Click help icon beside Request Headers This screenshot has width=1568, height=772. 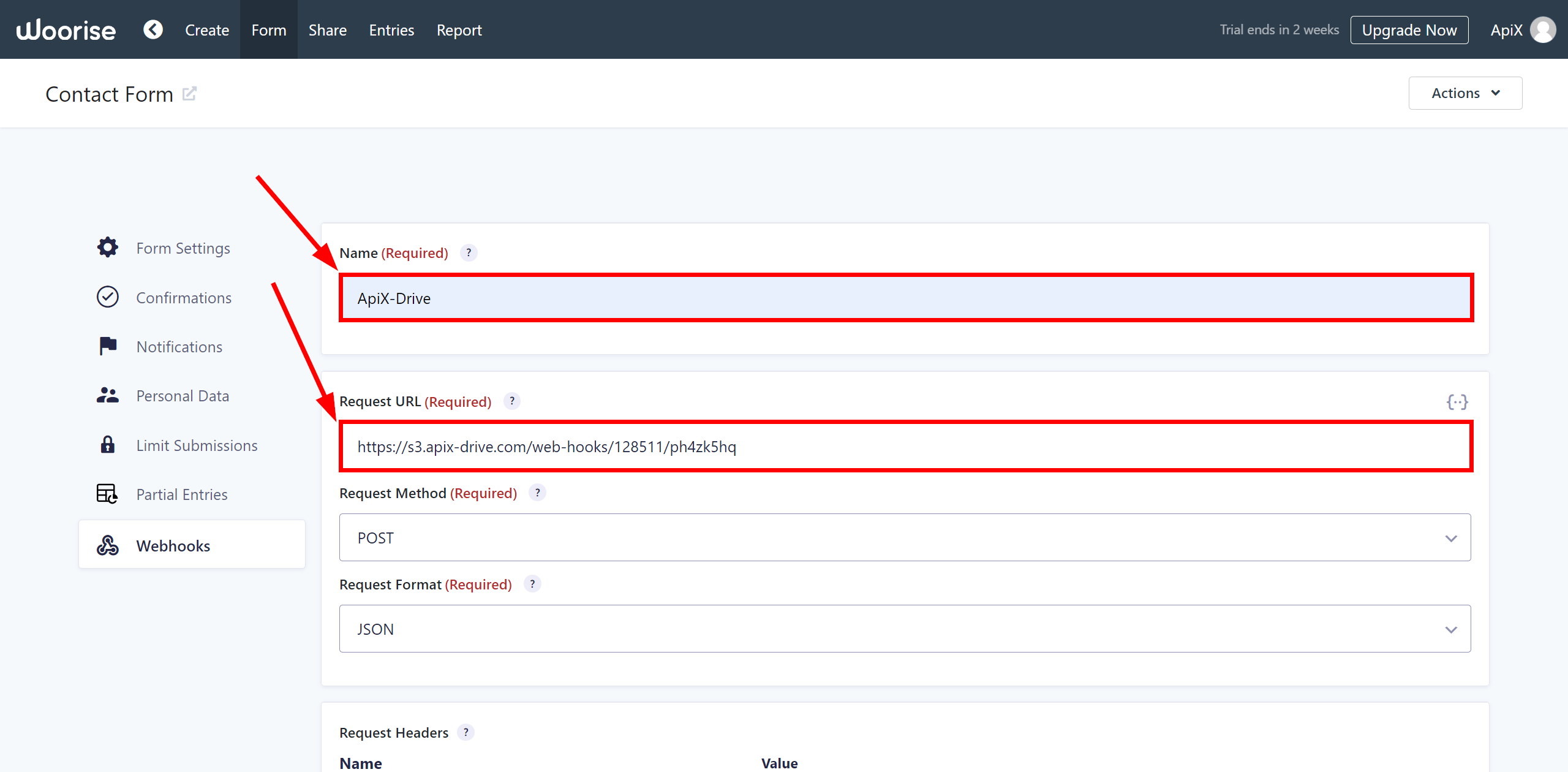(x=466, y=732)
